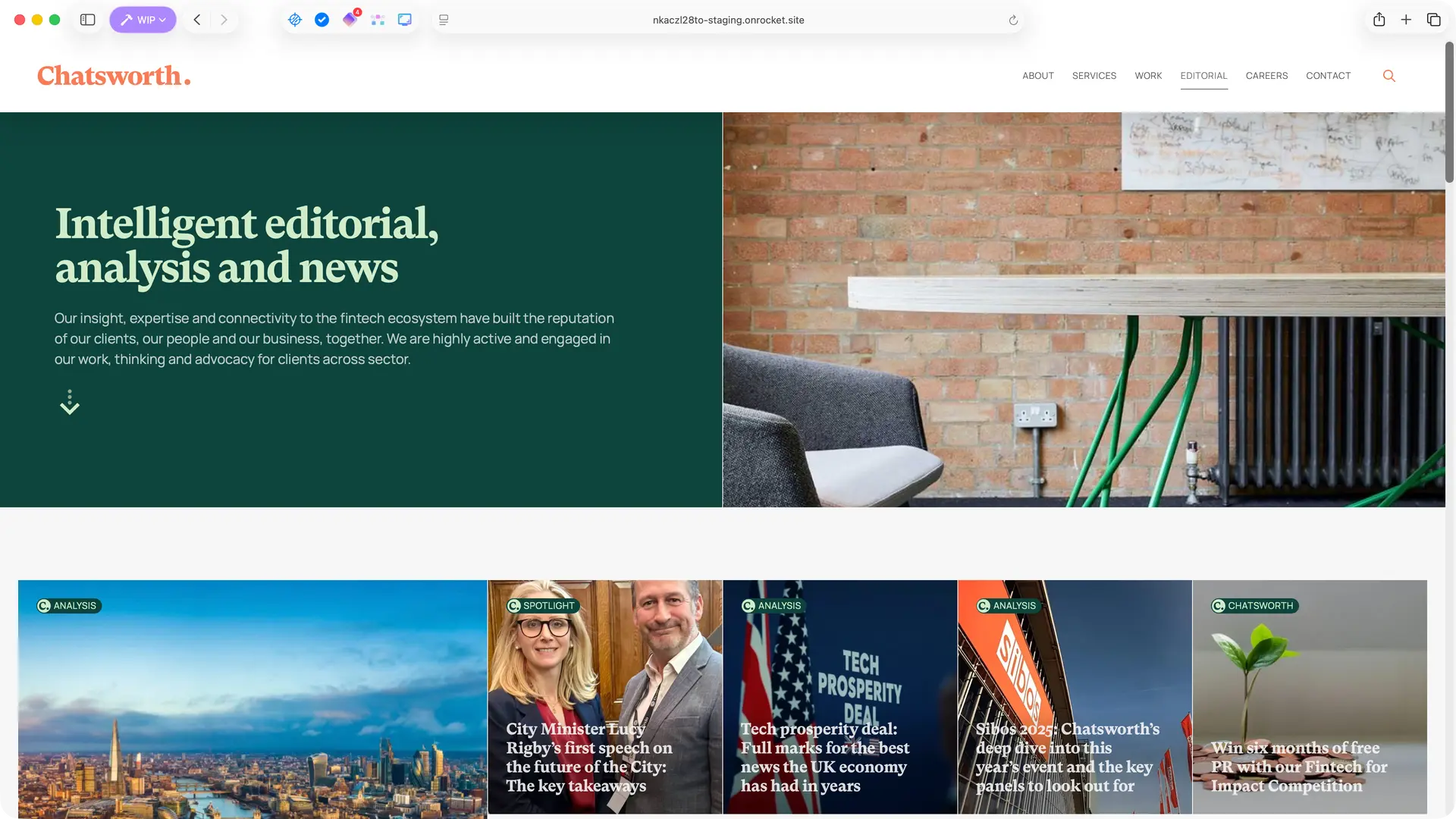This screenshot has height=819, width=1456.
Task: Go to the CAREERS page
Action: click(x=1266, y=76)
